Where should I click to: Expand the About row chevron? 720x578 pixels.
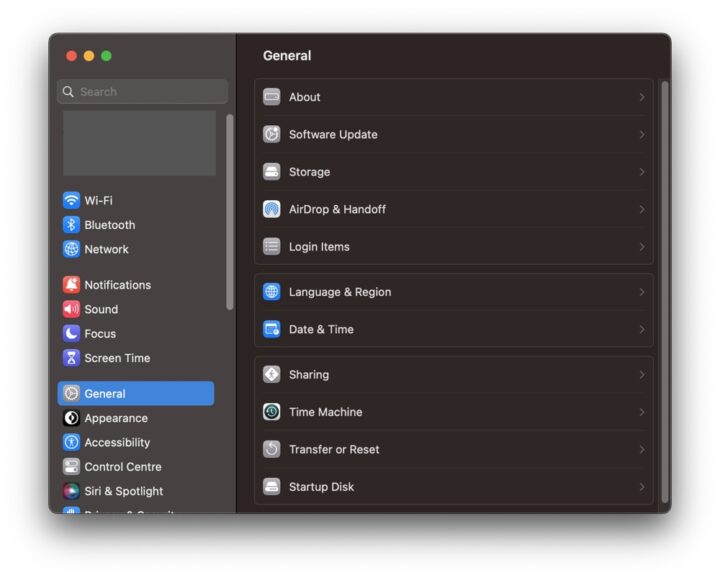tap(642, 97)
